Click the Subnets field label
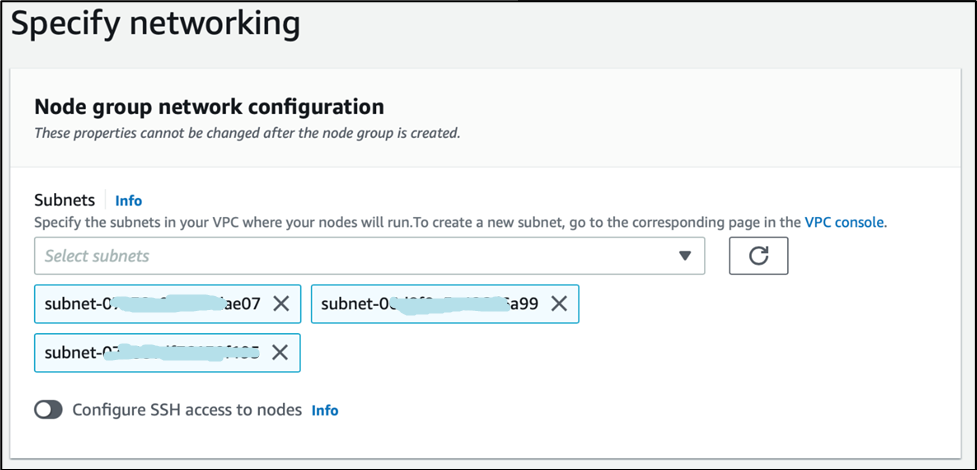This screenshot has height=470, width=977. click(65, 200)
